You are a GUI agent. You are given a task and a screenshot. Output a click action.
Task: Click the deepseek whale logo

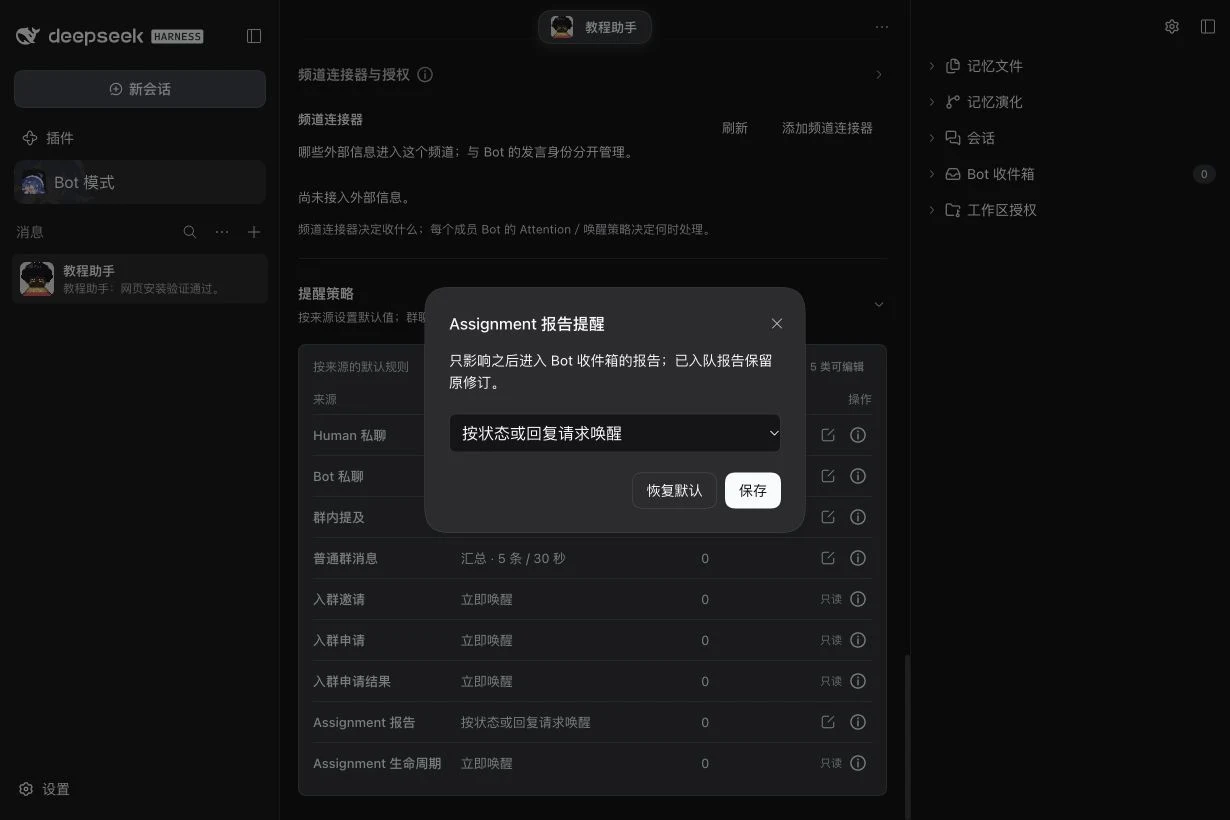28,36
